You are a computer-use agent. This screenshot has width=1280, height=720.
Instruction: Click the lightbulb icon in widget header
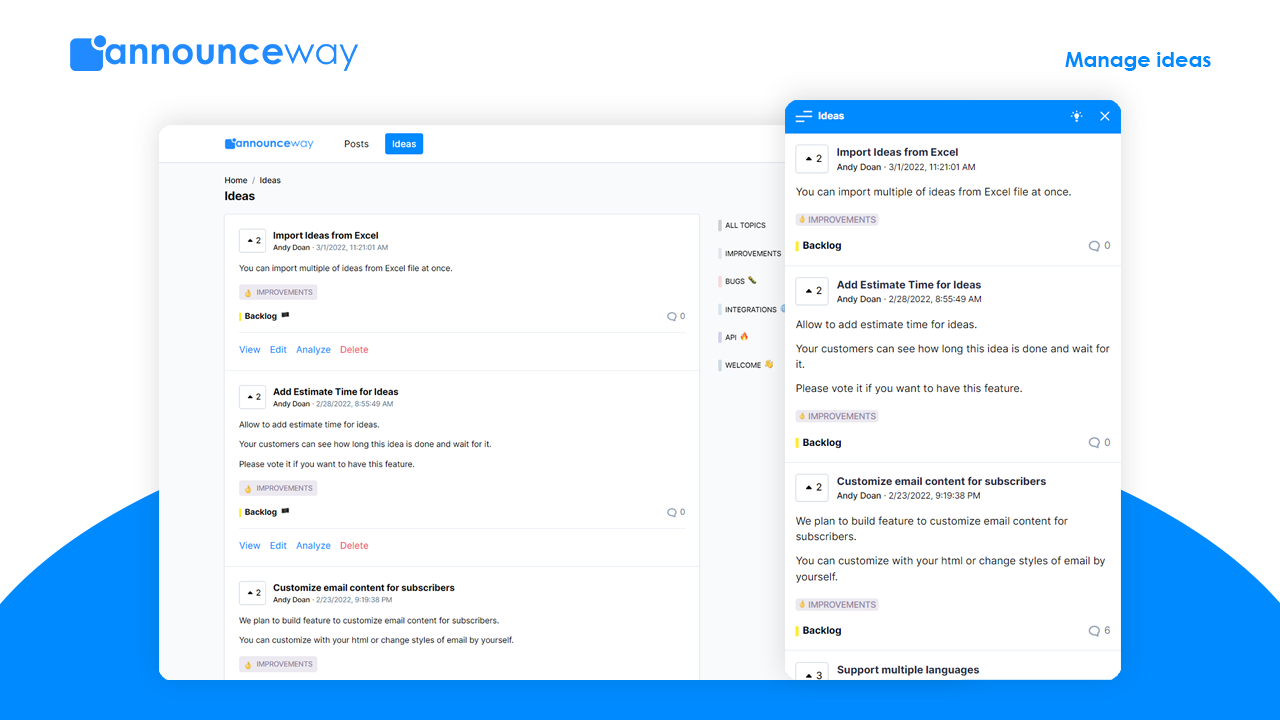coord(1076,116)
